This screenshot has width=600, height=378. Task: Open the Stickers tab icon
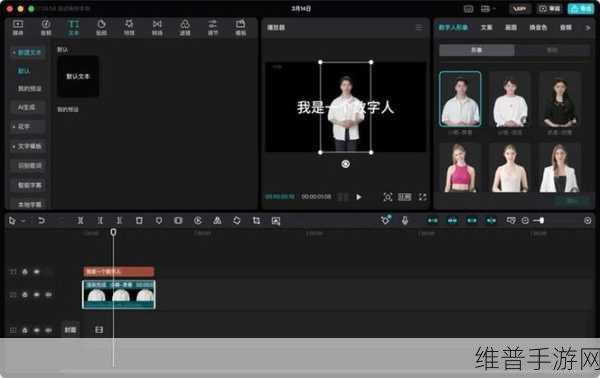point(101,28)
